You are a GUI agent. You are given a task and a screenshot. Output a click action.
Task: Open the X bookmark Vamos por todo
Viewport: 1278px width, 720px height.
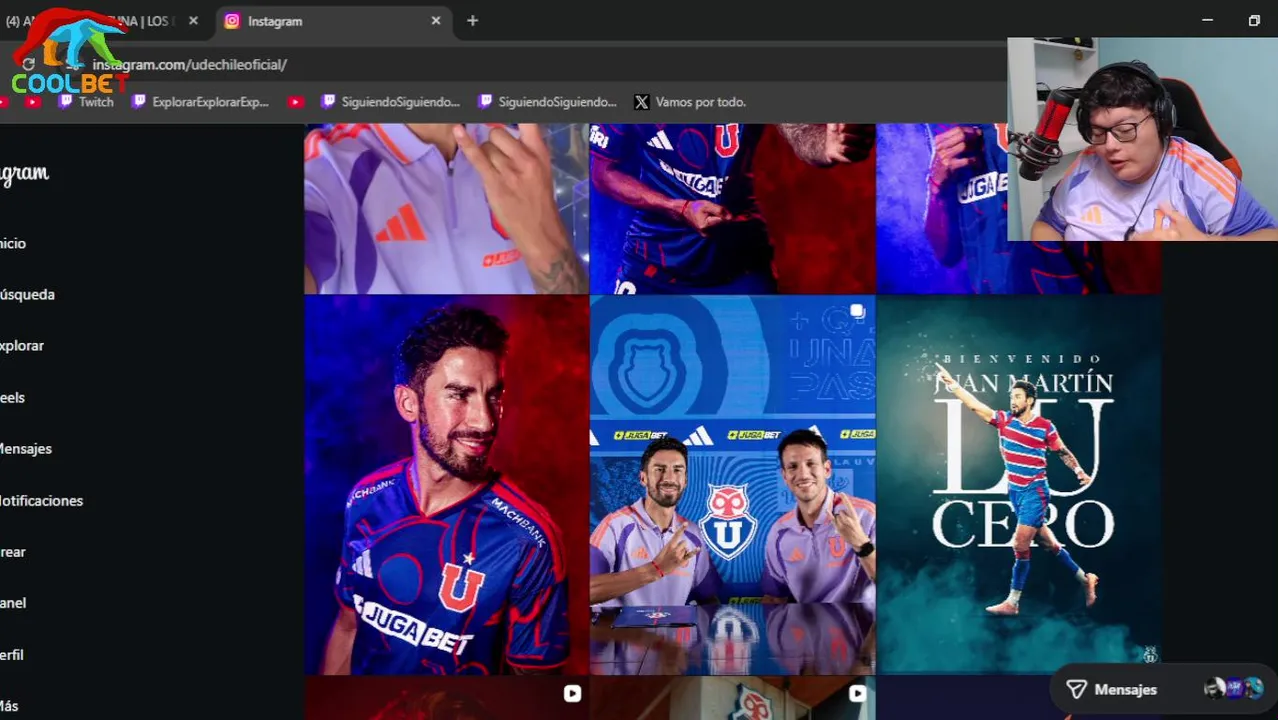[x=690, y=102]
